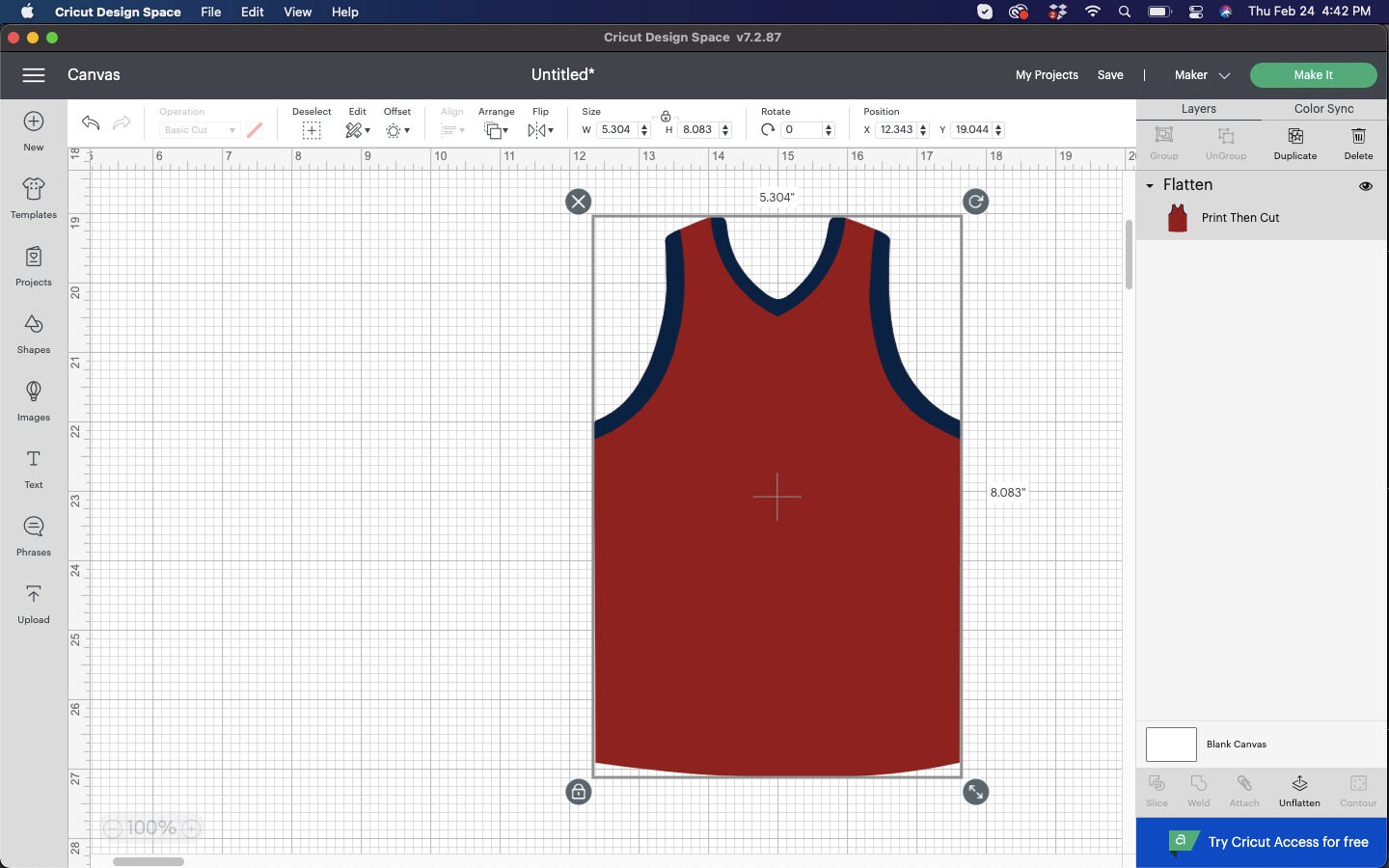
Task: Click the Blank Canvas color swatch
Action: click(1170, 745)
